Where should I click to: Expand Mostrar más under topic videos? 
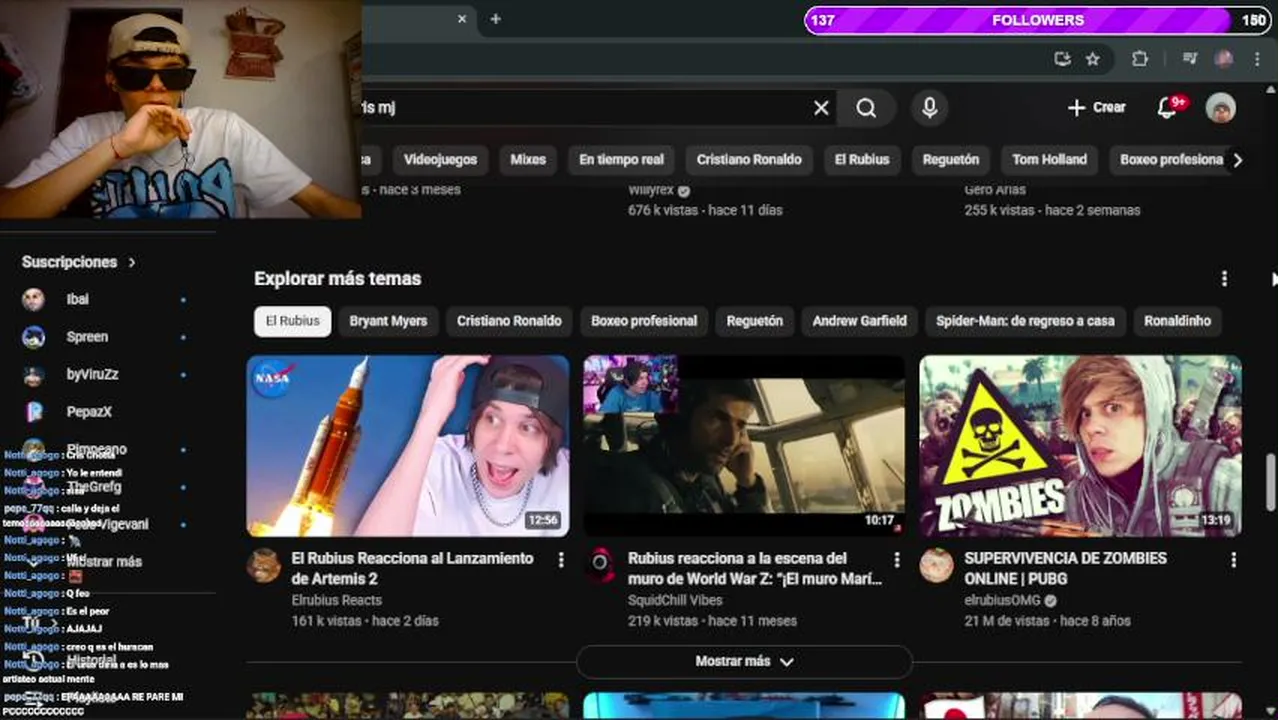point(744,661)
